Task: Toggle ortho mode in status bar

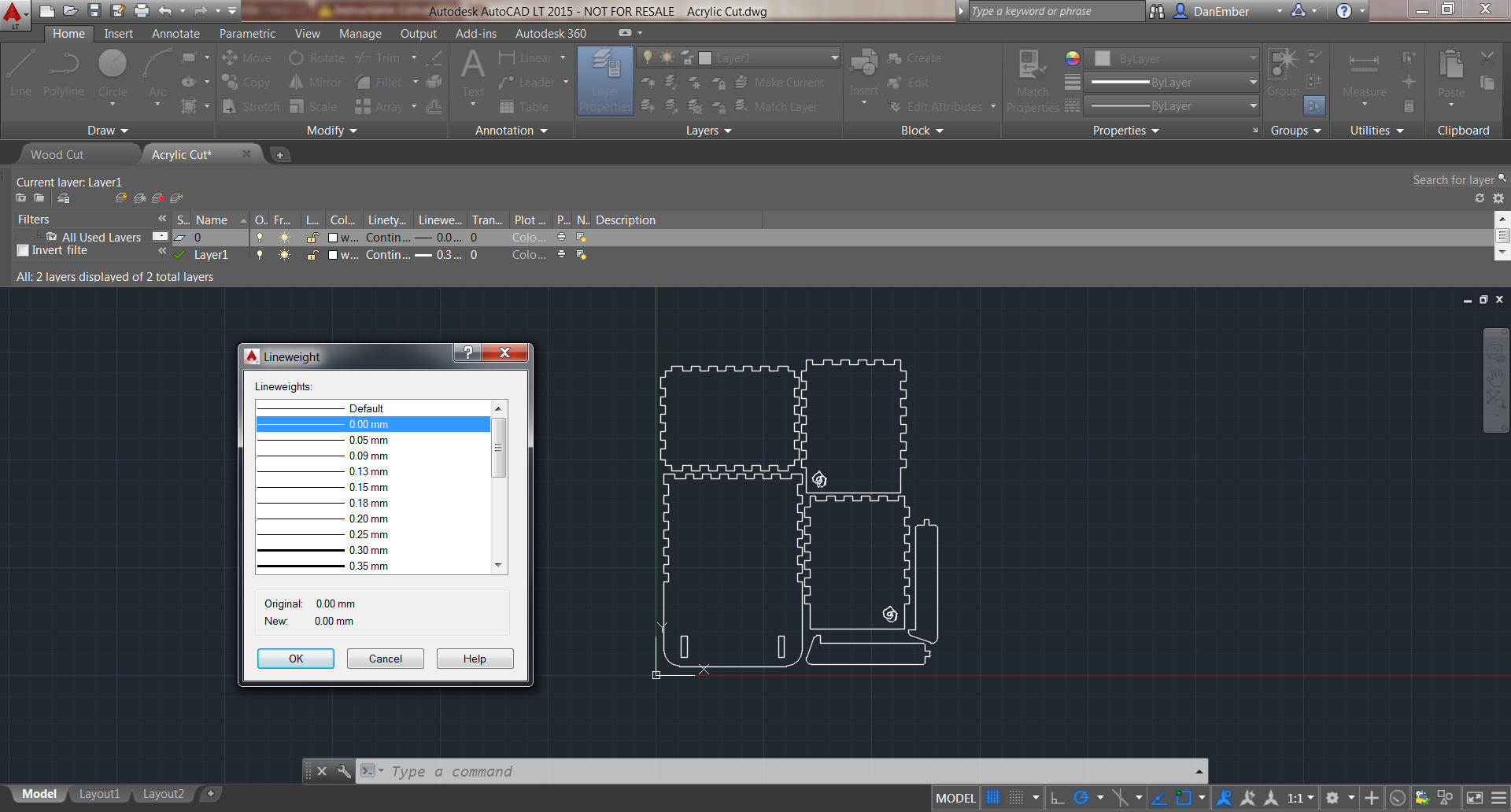Action: tap(1058, 798)
